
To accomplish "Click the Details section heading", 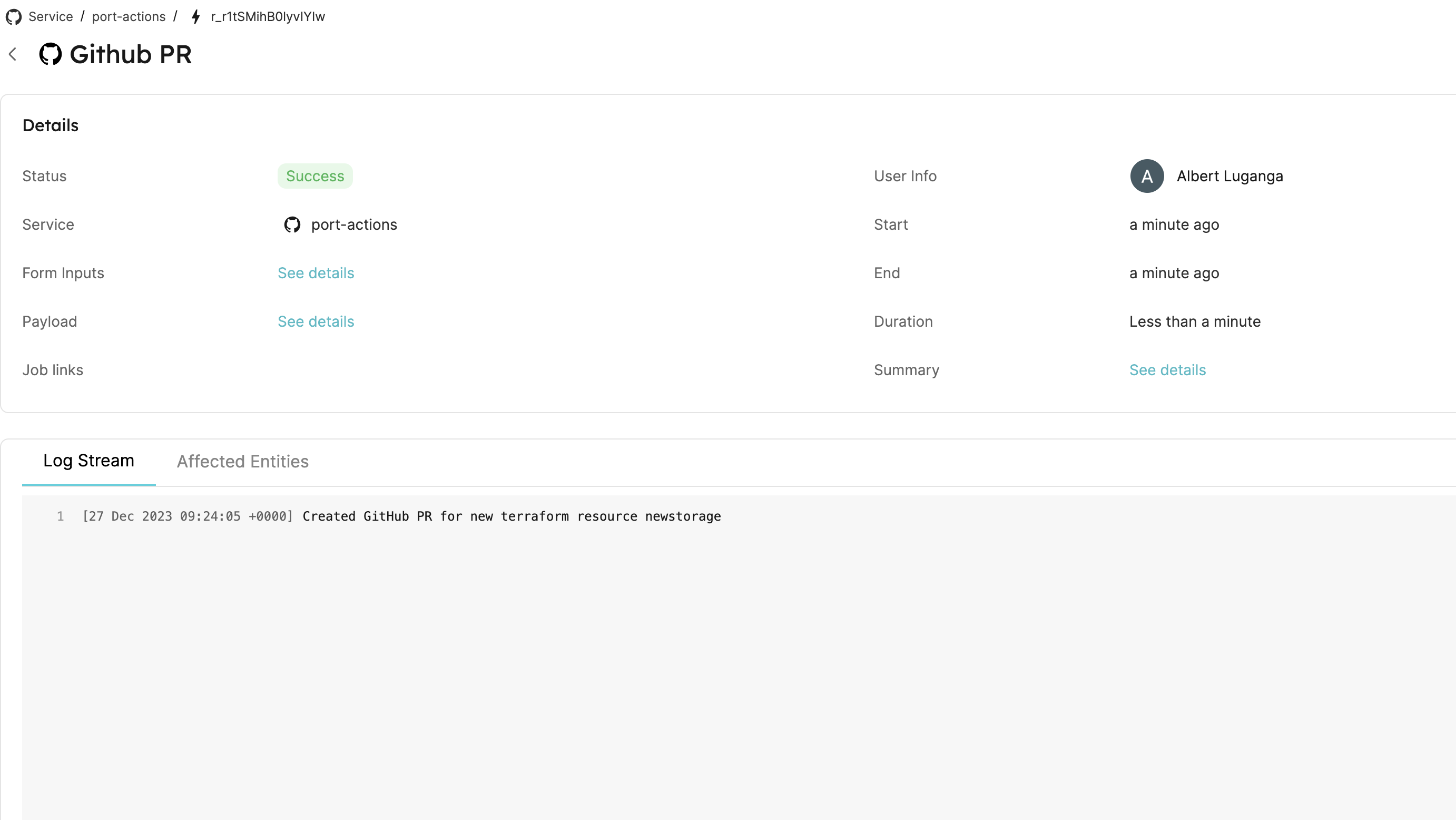I will point(50,125).
